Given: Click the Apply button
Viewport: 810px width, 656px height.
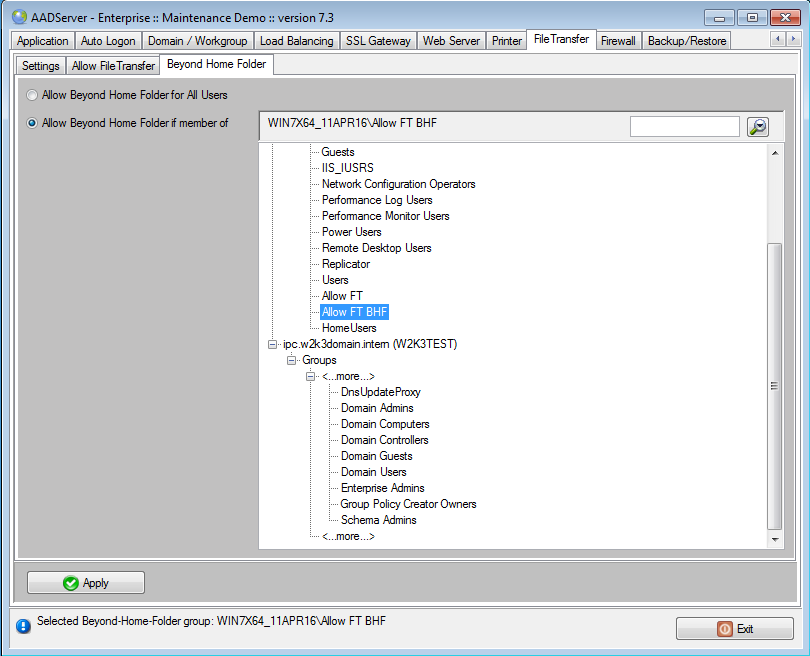Looking at the screenshot, I should pos(86,583).
